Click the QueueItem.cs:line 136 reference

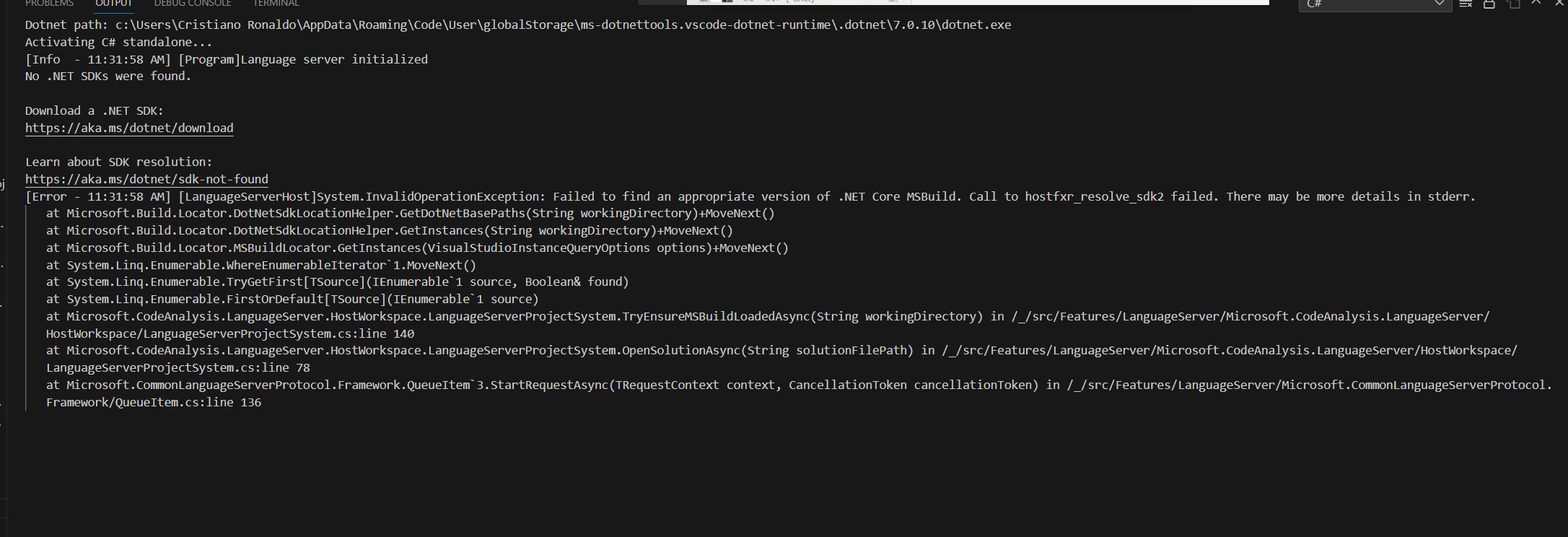point(154,402)
